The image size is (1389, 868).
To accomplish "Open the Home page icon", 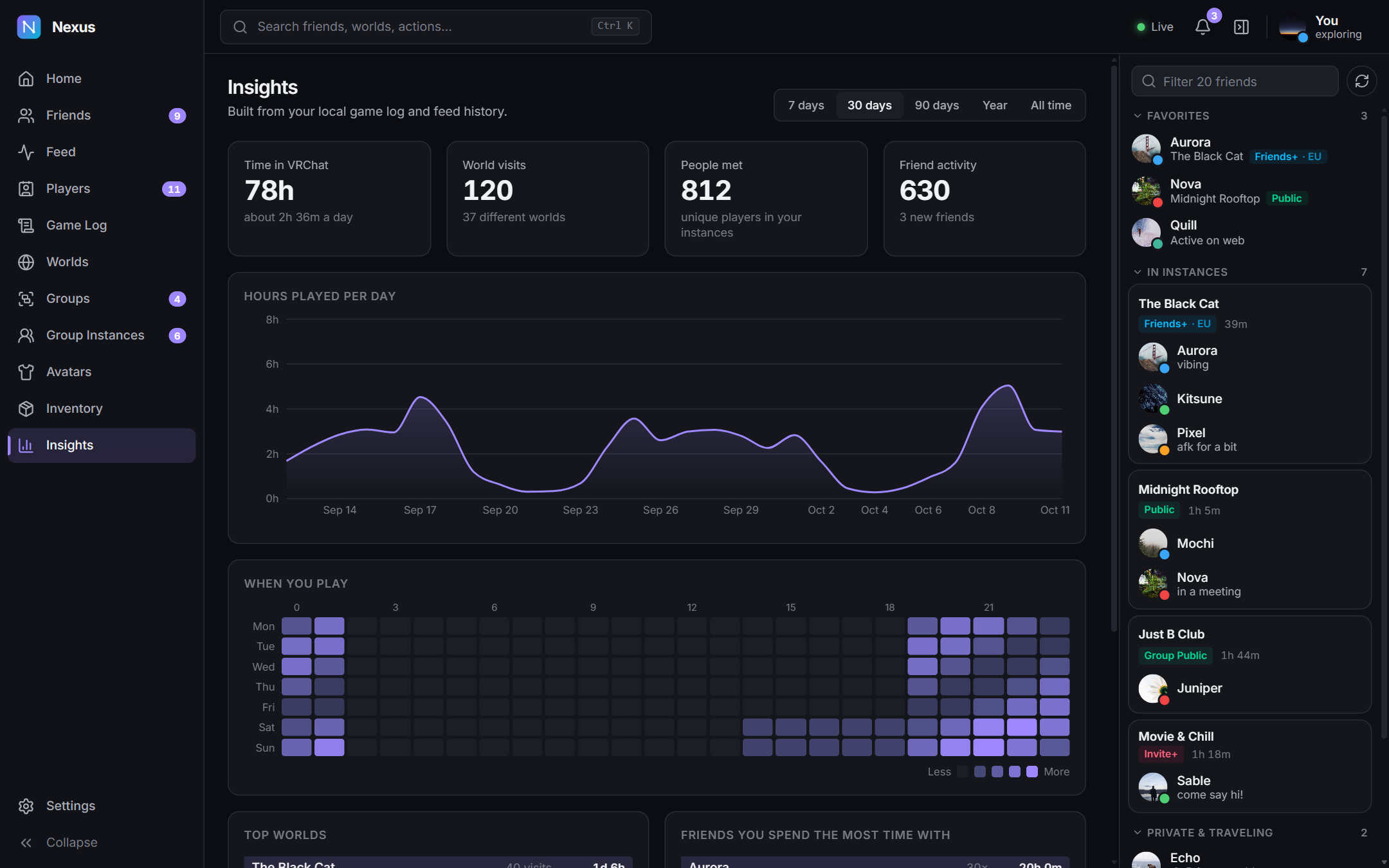I will click(26, 78).
